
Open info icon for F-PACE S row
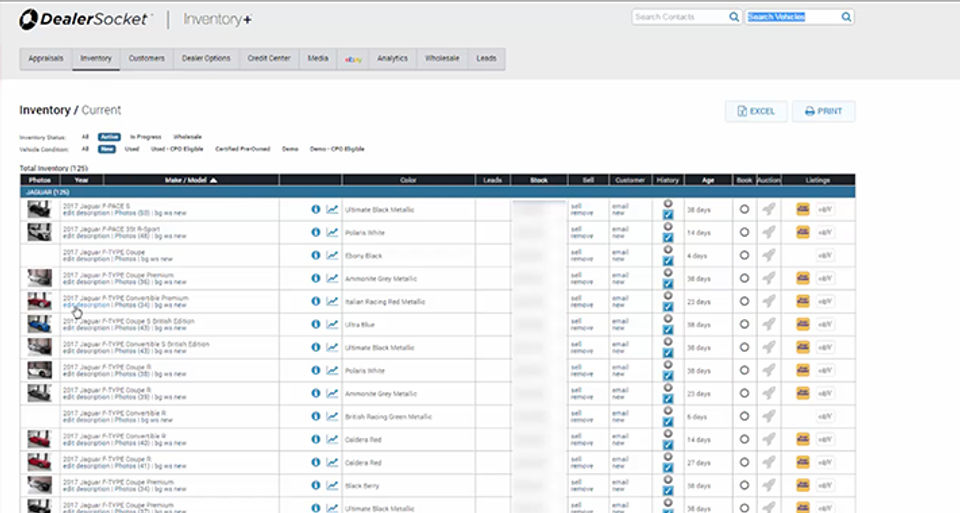coord(315,209)
